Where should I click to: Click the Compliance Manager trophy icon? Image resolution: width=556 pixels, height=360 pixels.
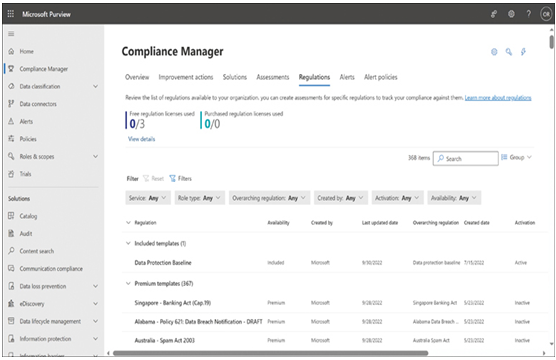tap(11, 68)
